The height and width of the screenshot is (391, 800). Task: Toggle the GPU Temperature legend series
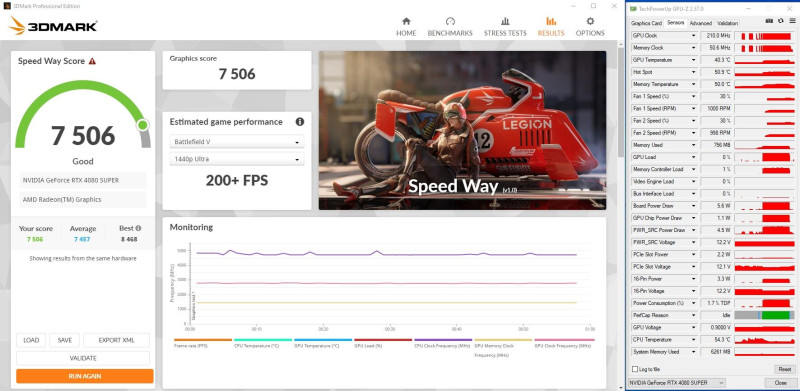click(323, 343)
